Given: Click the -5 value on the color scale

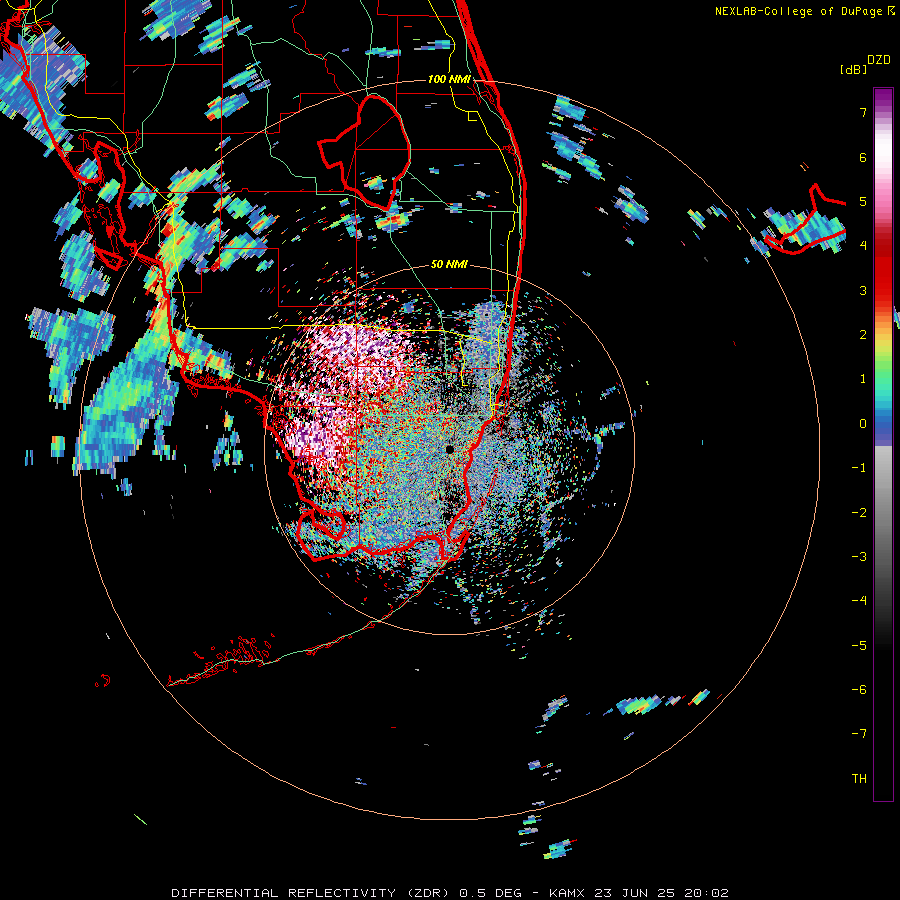Looking at the screenshot, I should [859, 646].
